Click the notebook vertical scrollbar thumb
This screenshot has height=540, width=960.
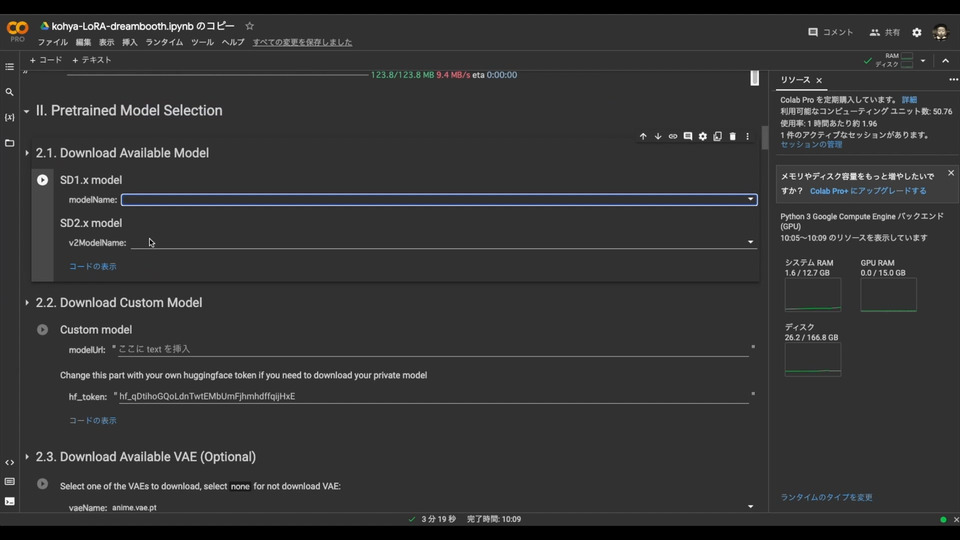tap(765, 138)
